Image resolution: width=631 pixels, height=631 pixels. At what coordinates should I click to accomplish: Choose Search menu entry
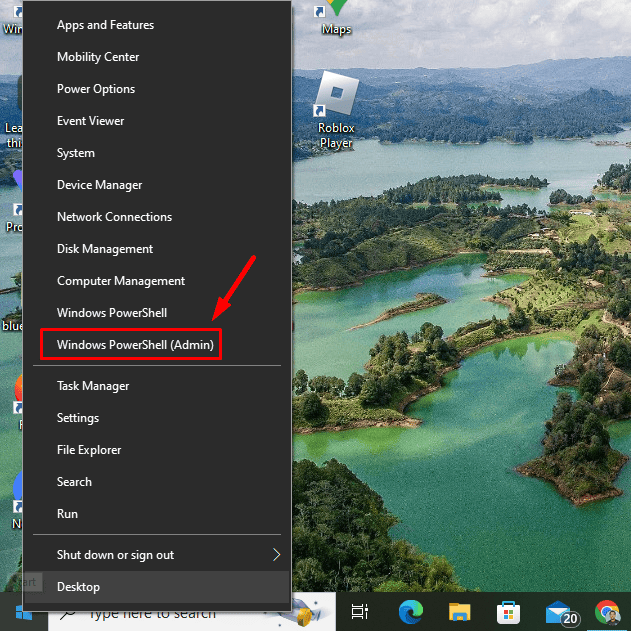[157, 482]
